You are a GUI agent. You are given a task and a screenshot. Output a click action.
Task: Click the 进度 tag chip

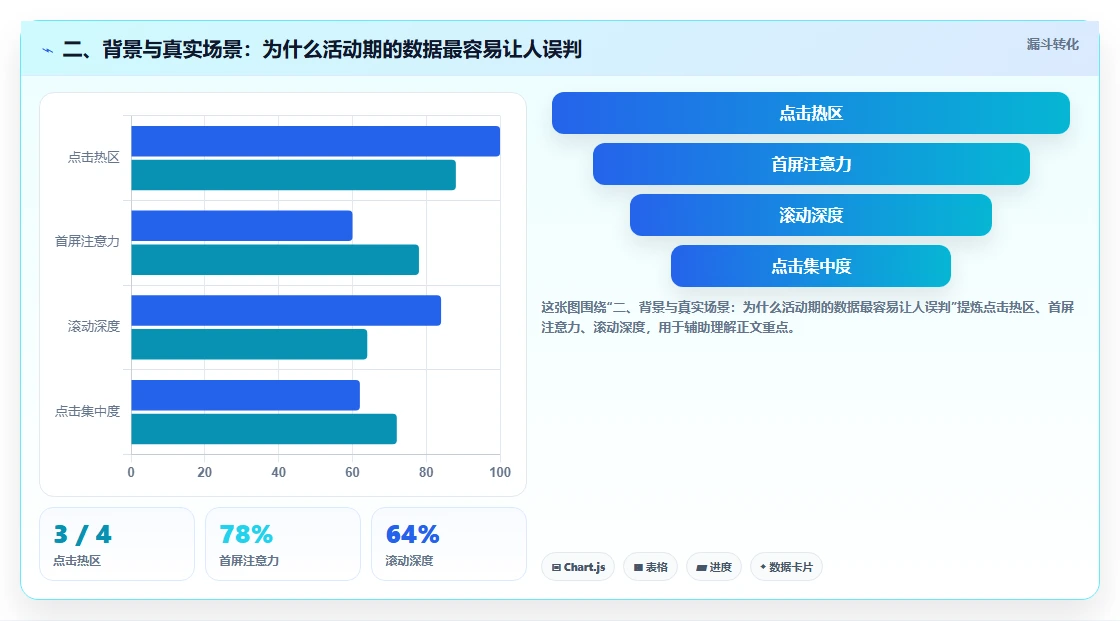[x=714, y=567]
